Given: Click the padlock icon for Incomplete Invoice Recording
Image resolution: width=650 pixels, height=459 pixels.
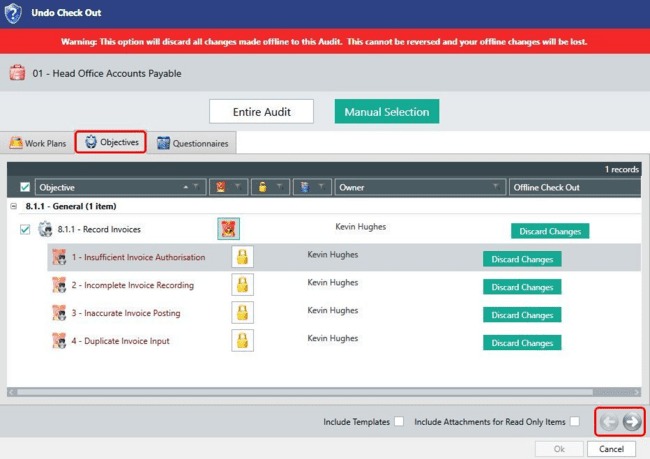Looking at the screenshot, I should [243, 284].
